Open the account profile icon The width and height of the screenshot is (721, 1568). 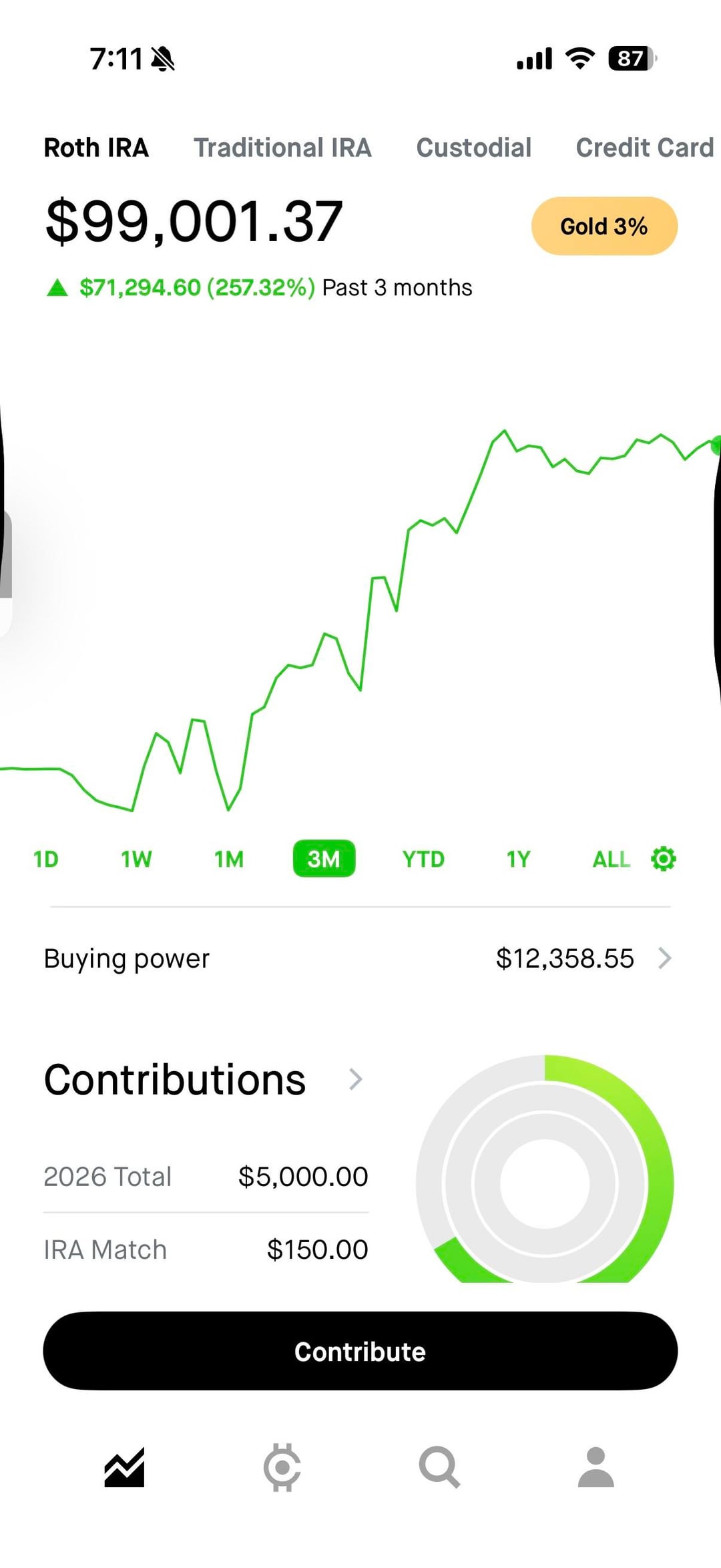tap(595, 1467)
